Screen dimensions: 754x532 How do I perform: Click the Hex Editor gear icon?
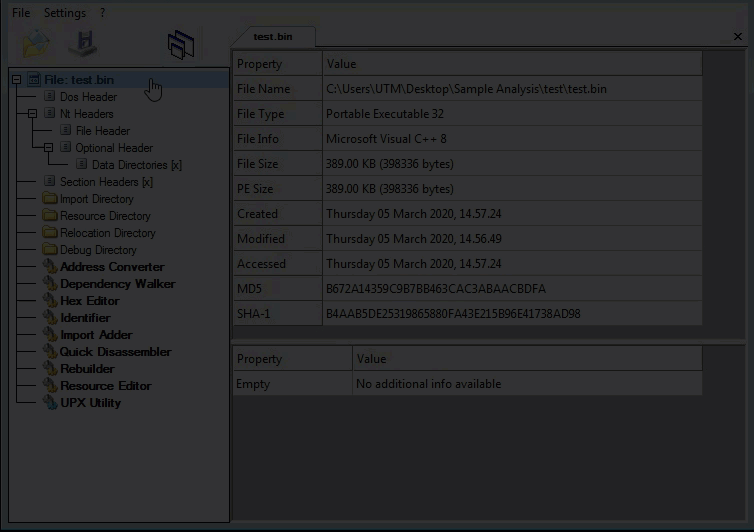click(50, 301)
